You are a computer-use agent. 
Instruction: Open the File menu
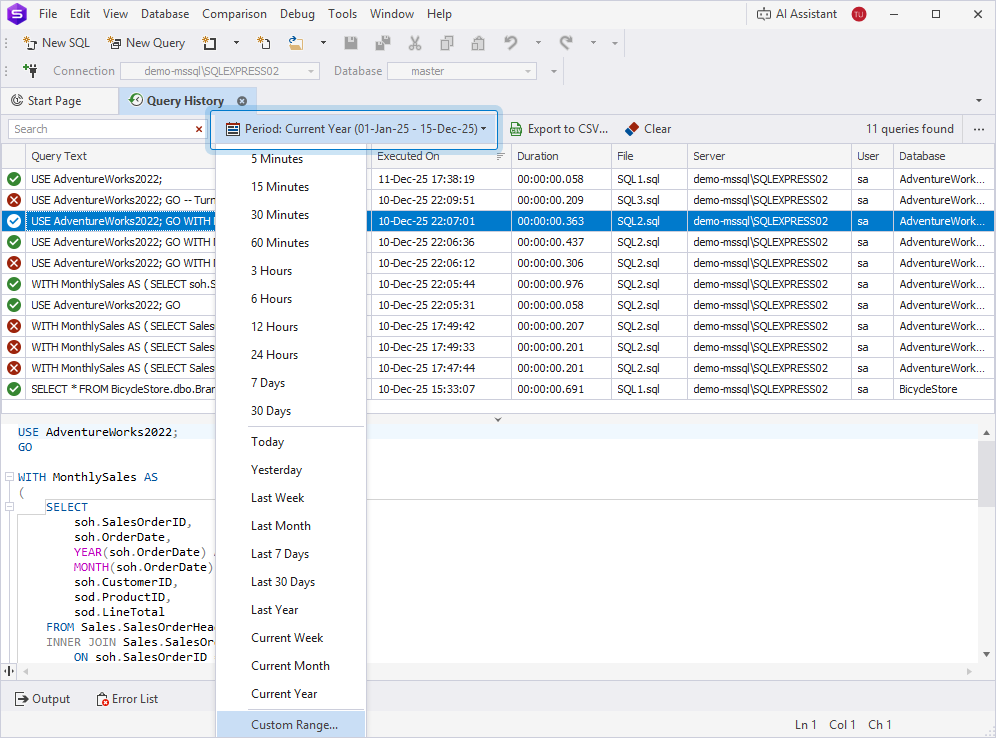[48, 14]
